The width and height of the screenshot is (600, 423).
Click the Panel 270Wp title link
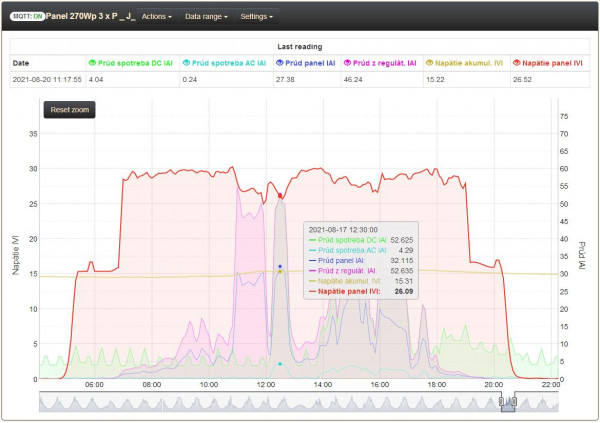[x=90, y=16]
